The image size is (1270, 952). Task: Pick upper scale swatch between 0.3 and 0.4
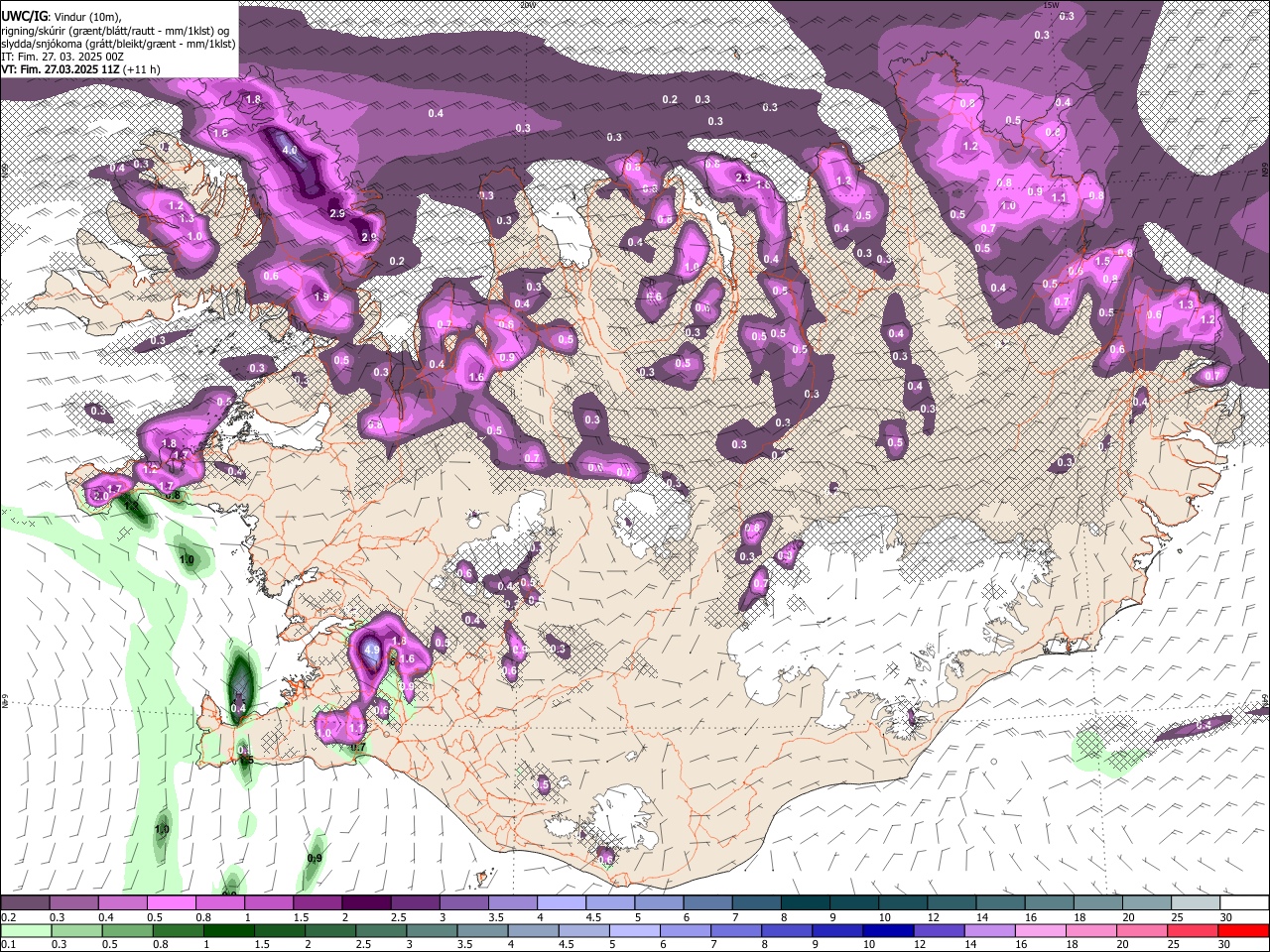coord(73,902)
